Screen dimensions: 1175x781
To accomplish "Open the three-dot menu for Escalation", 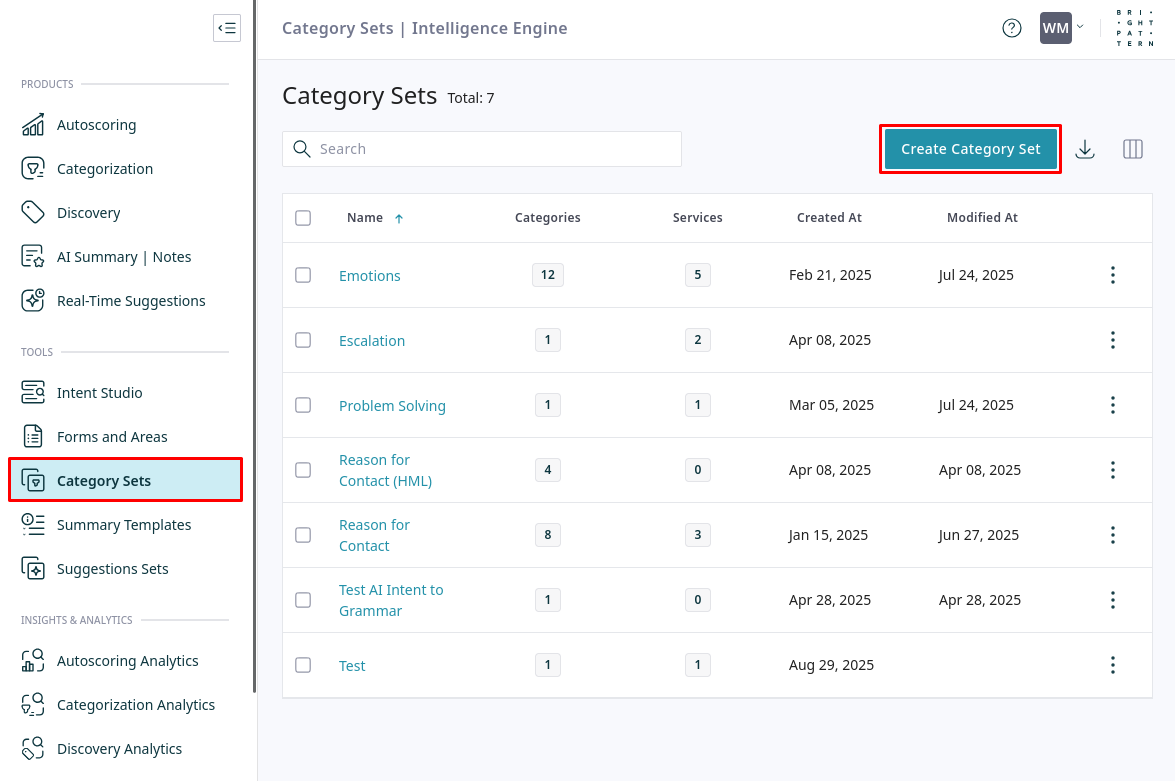I will pos(1113,340).
